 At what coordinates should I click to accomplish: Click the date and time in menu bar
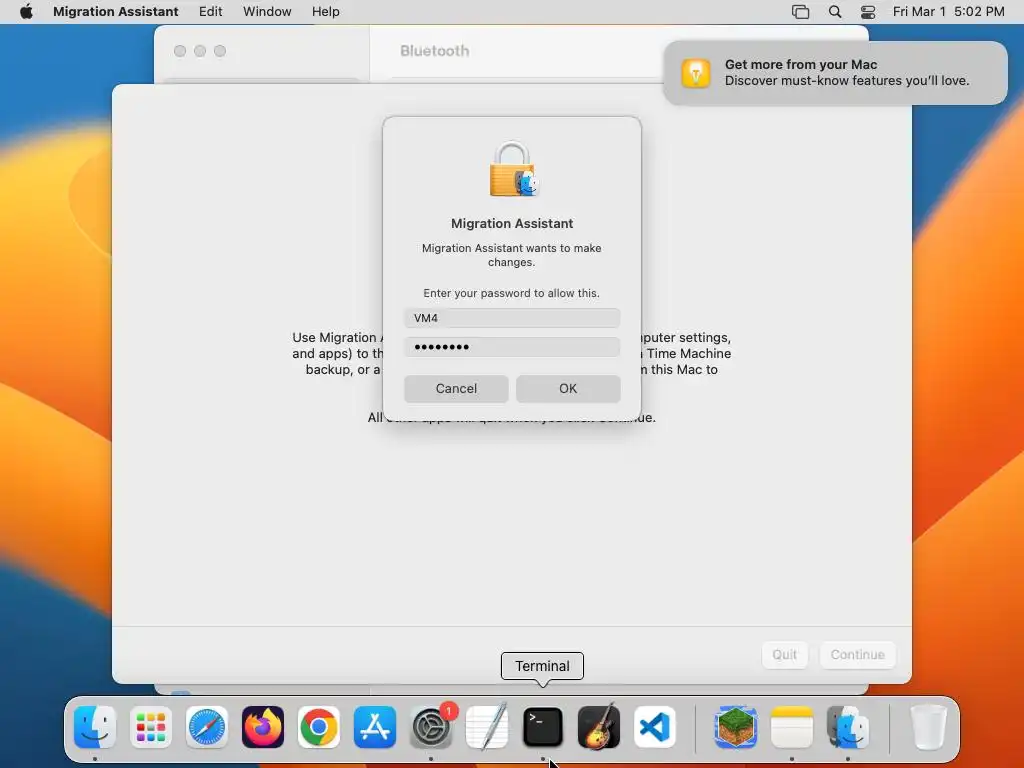coord(948,12)
